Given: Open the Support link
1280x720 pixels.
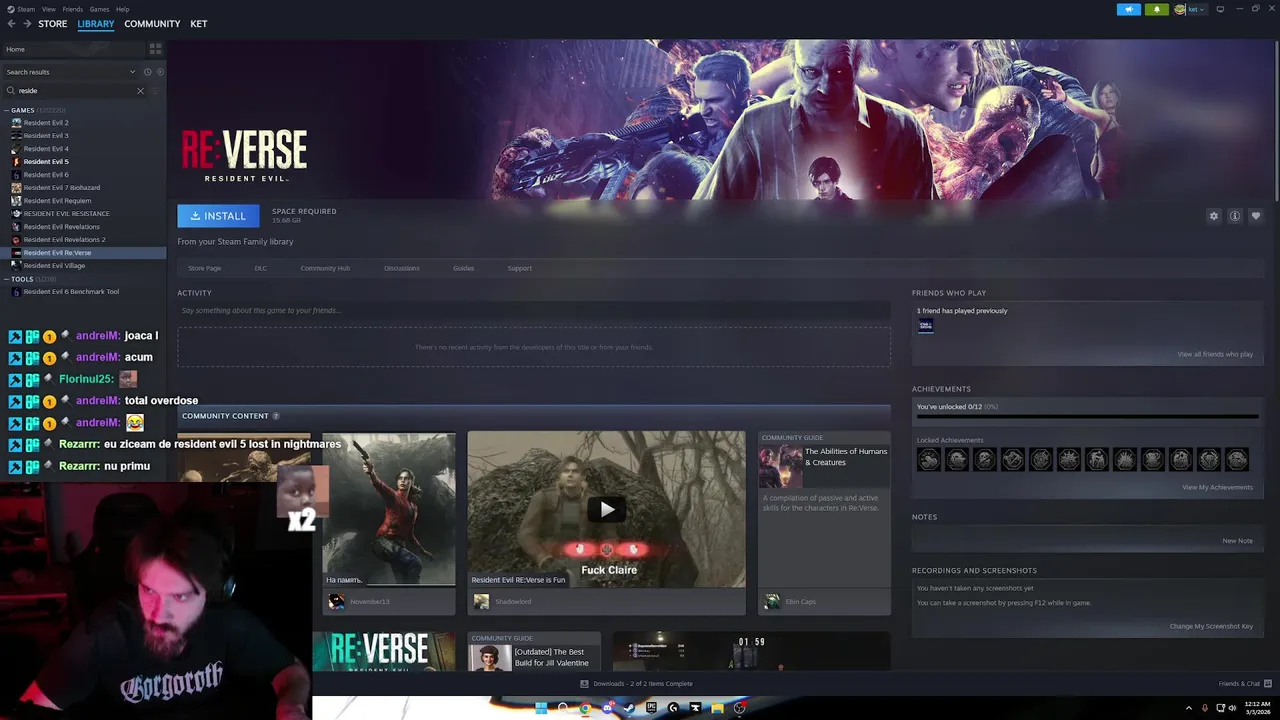Looking at the screenshot, I should pyautogui.click(x=519, y=268).
